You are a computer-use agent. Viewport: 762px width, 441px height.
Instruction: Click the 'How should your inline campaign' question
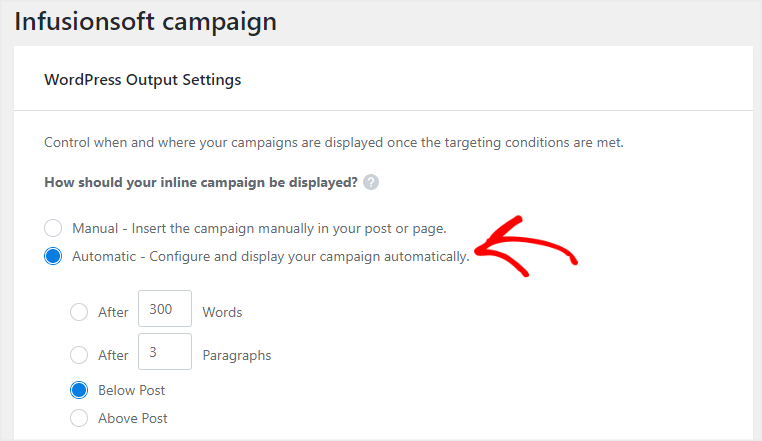[x=201, y=182]
